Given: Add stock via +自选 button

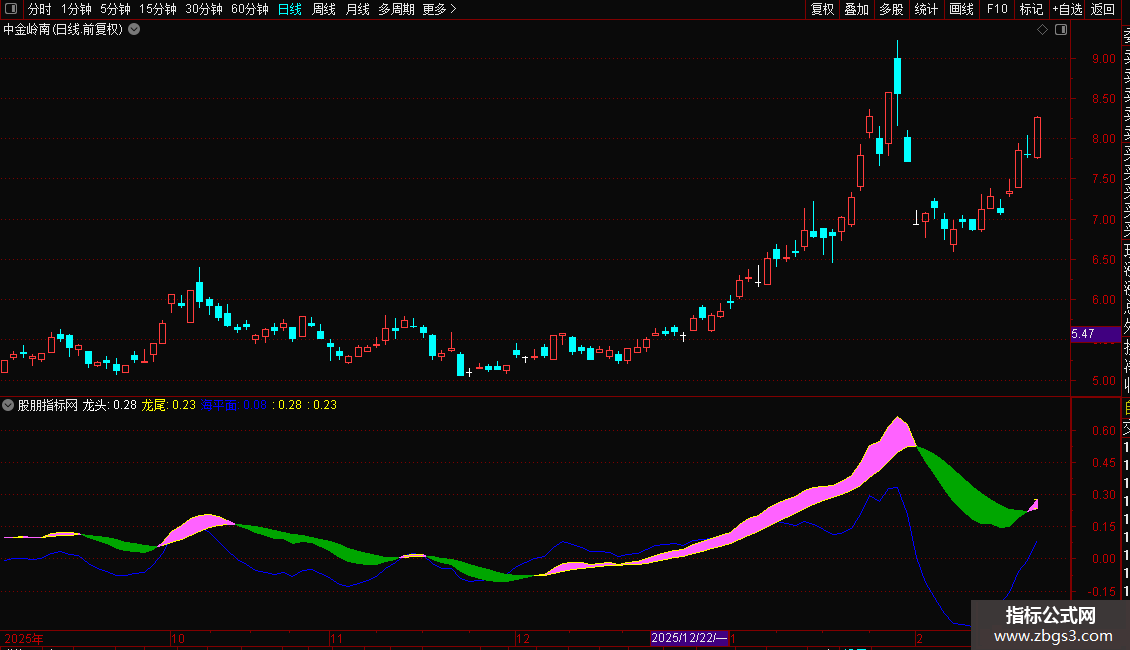Looking at the screenshot, I should 1067,9.
